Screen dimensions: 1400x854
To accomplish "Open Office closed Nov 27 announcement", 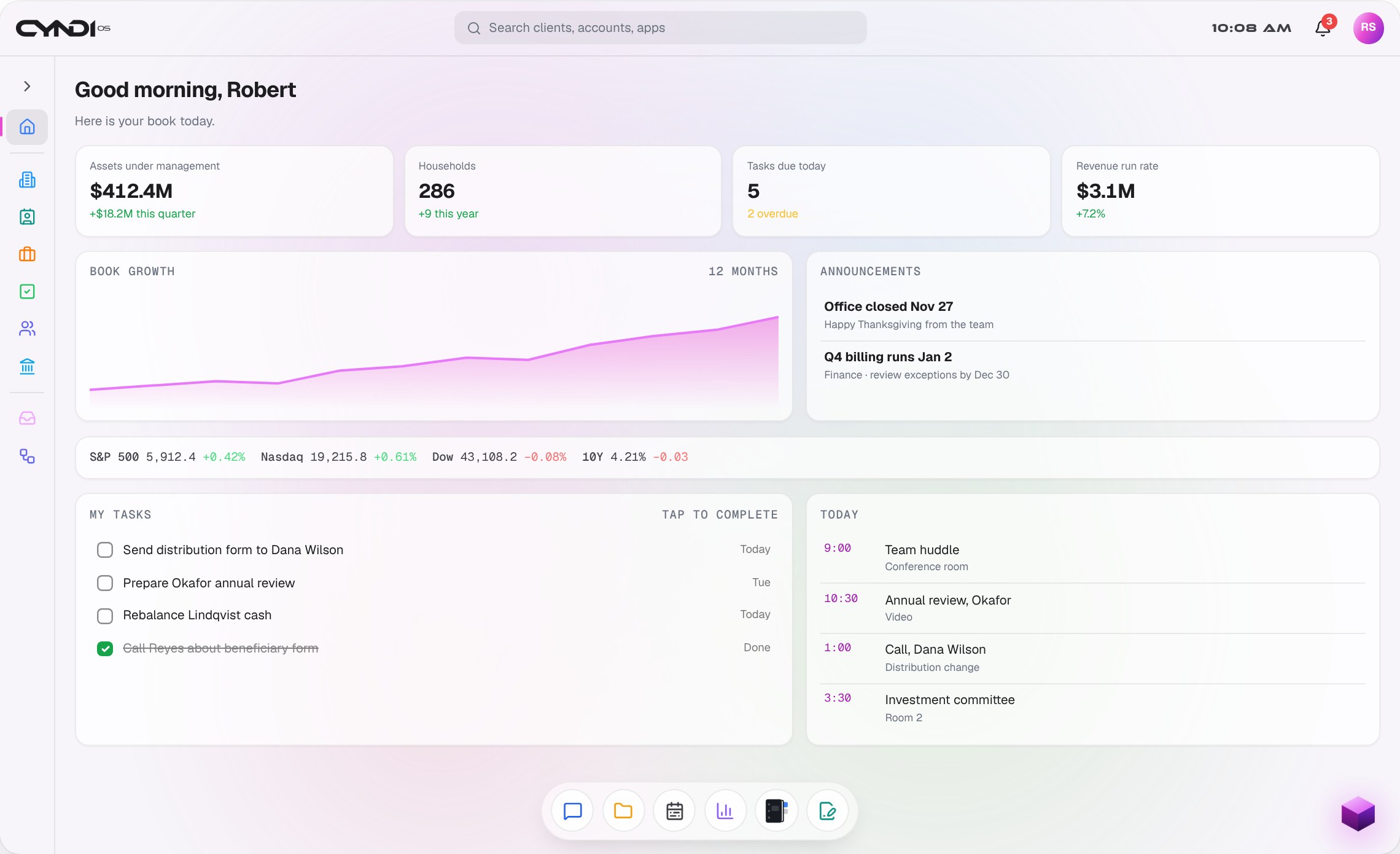I will [x=1094, y=315].
